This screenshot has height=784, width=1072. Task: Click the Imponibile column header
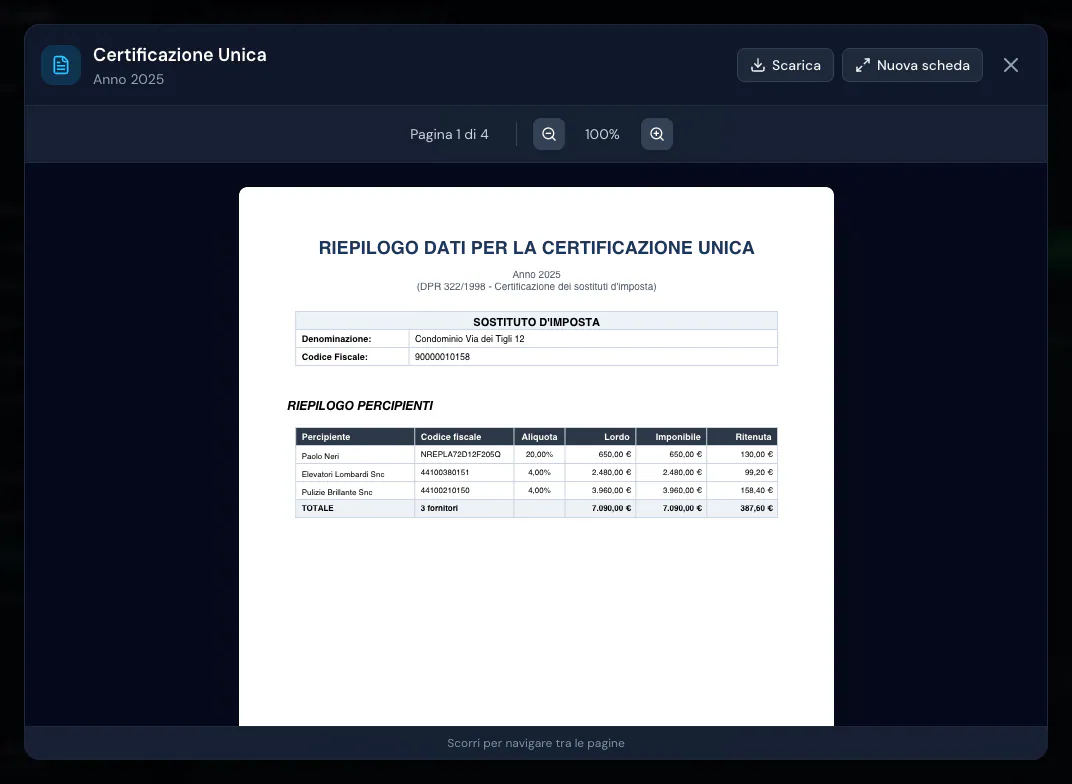671,437
